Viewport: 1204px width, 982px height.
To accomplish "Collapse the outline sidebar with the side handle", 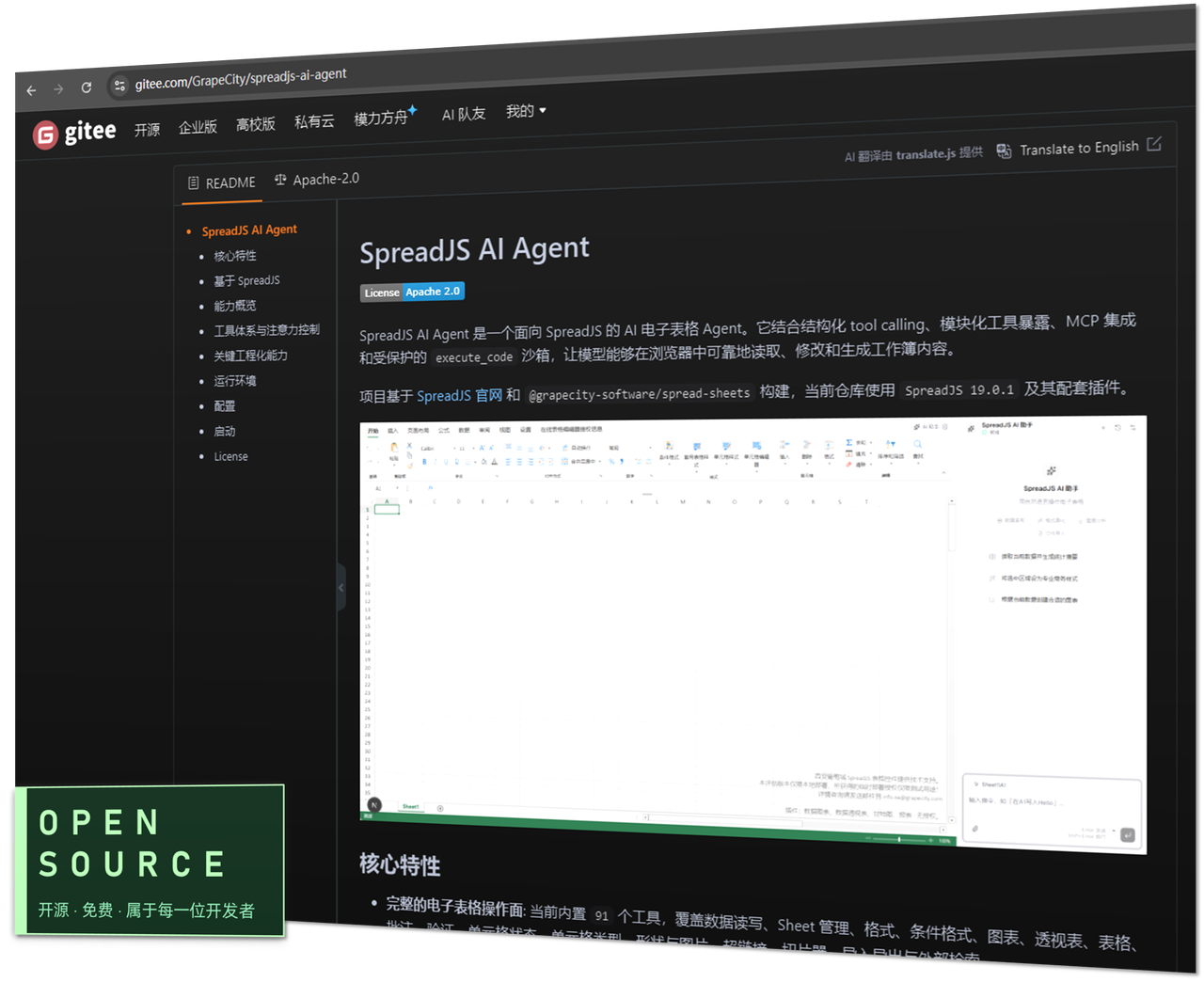I will tap(341, 587).
